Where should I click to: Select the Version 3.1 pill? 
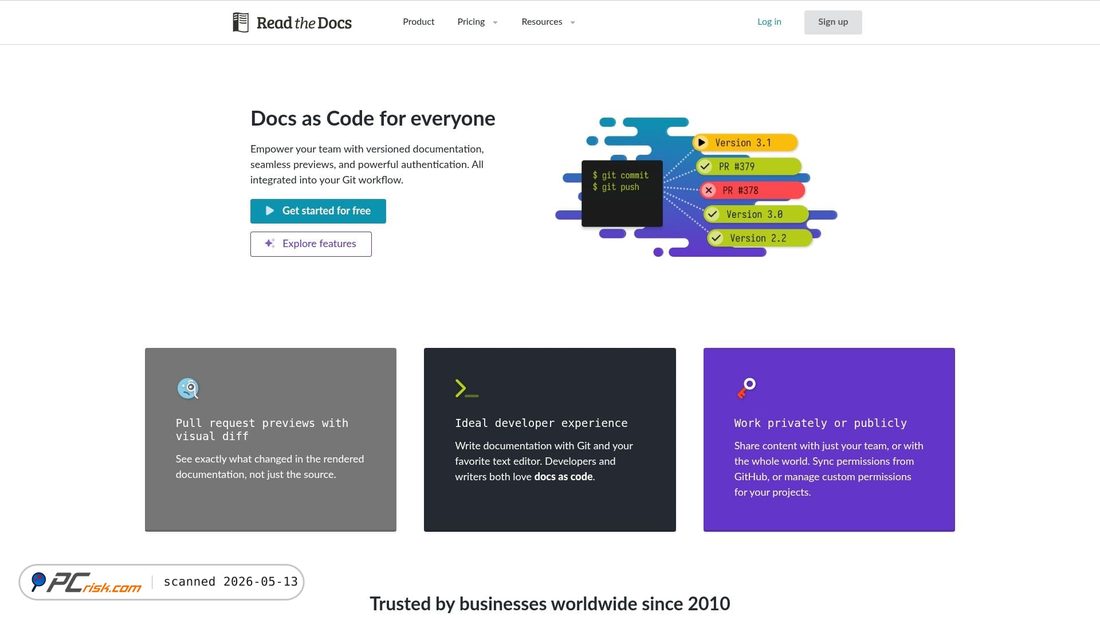pyautogui.click(x=745, y=142)
